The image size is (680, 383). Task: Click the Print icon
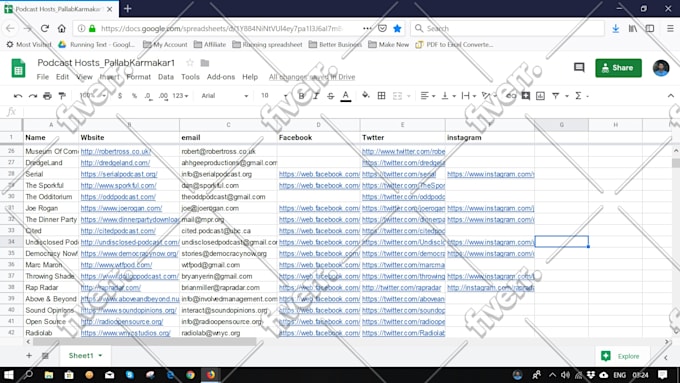[47, 96]
